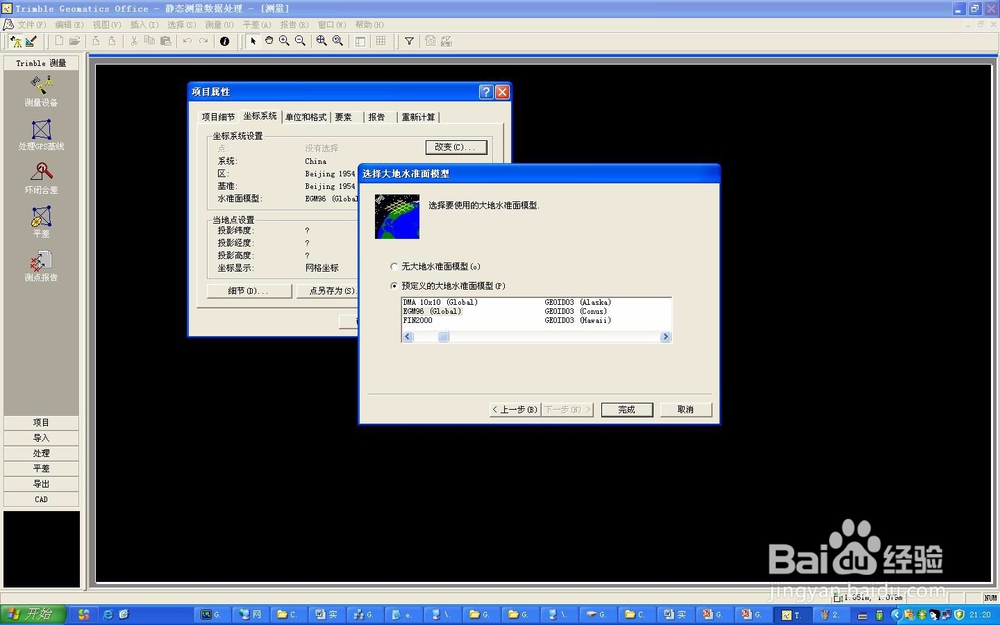Click 上一步(B) back button

click(x=515, y=409)
